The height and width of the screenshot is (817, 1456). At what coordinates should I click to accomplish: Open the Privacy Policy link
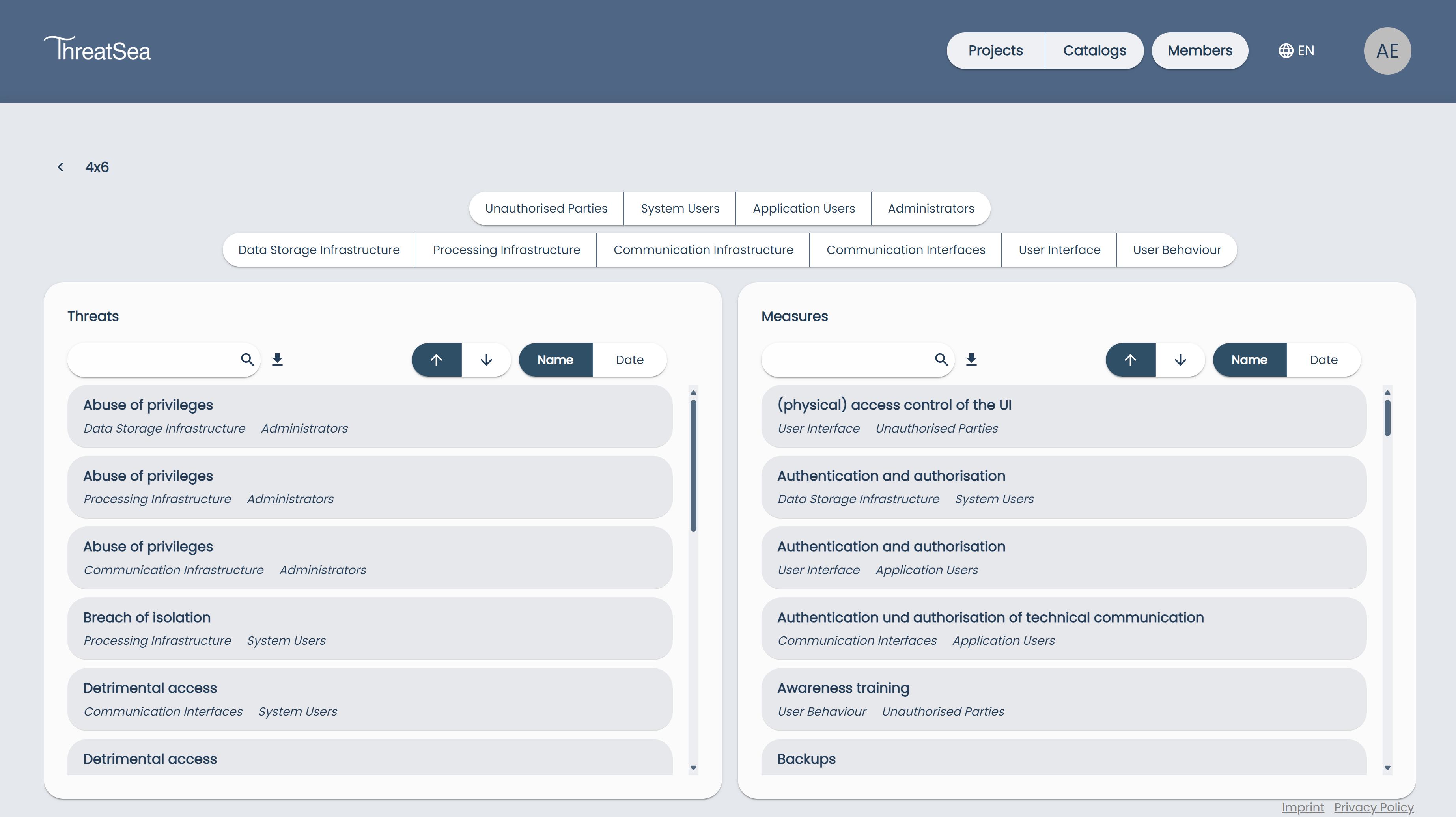(x=1374, y=808)
